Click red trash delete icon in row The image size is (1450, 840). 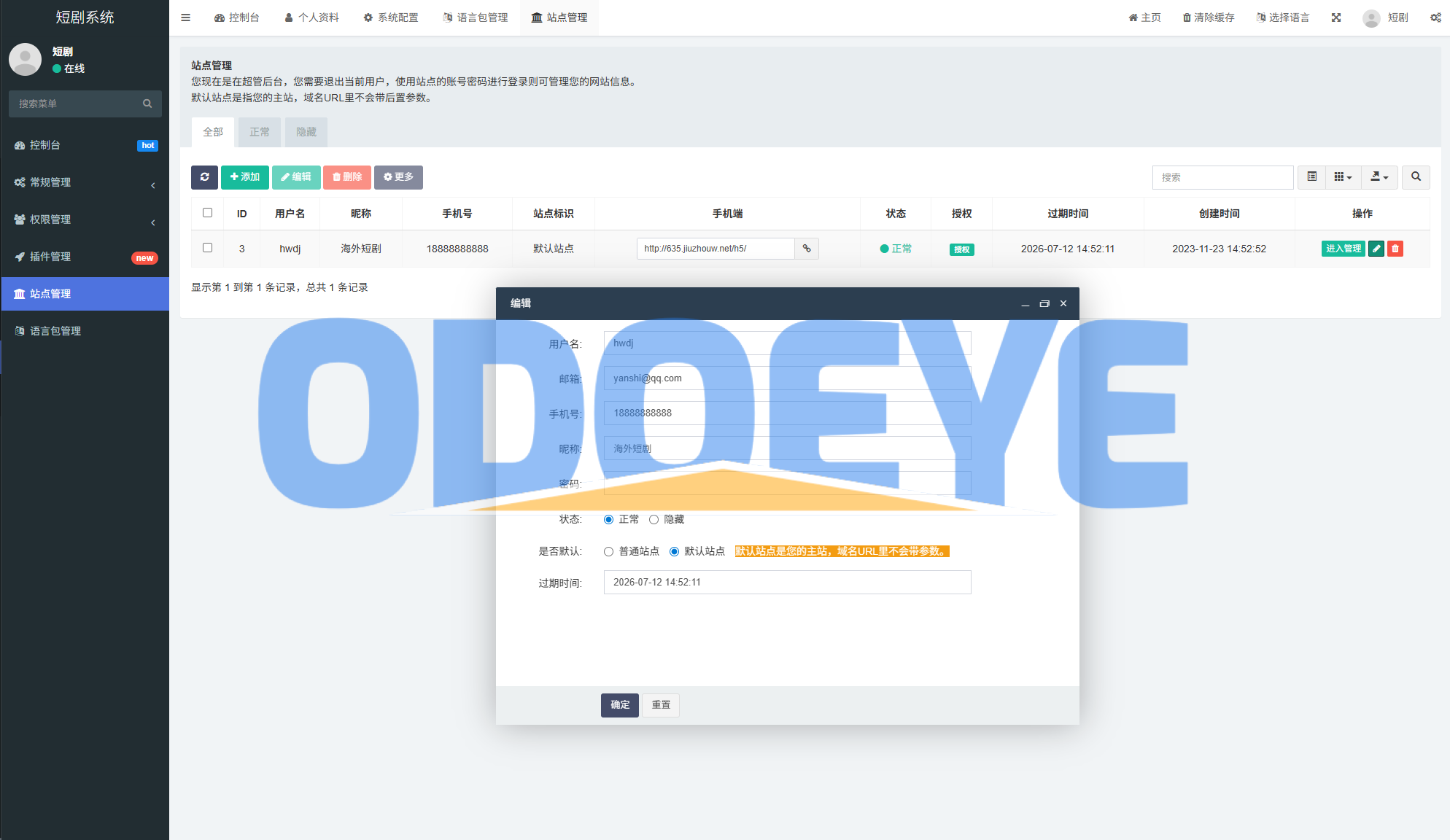(x=1395, y=249)
